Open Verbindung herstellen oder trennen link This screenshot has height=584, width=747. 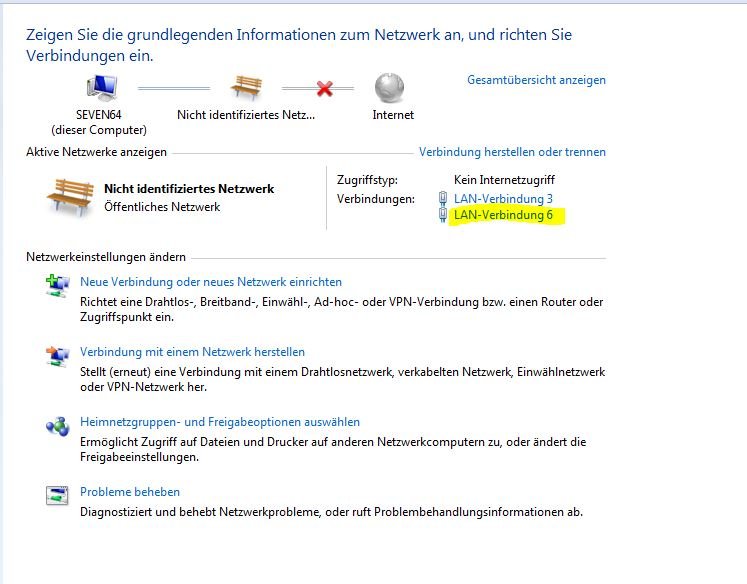pyautogui.click(x=512, y=152)
